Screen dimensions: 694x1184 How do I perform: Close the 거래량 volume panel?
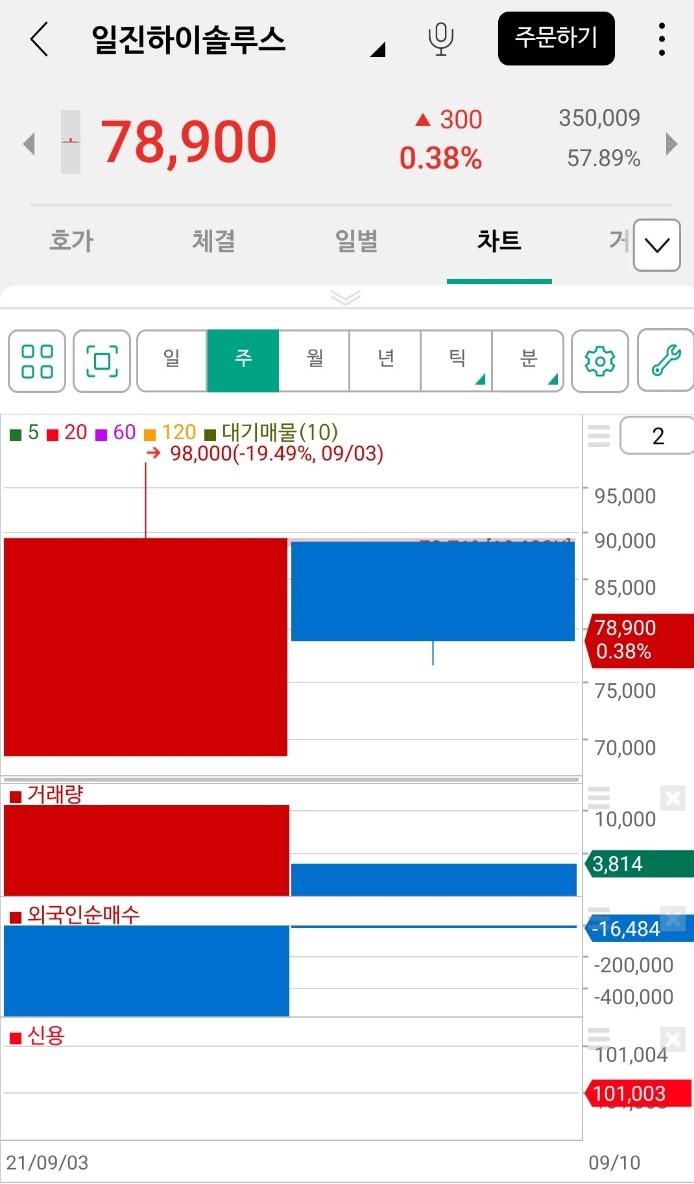tap(672, 797)
